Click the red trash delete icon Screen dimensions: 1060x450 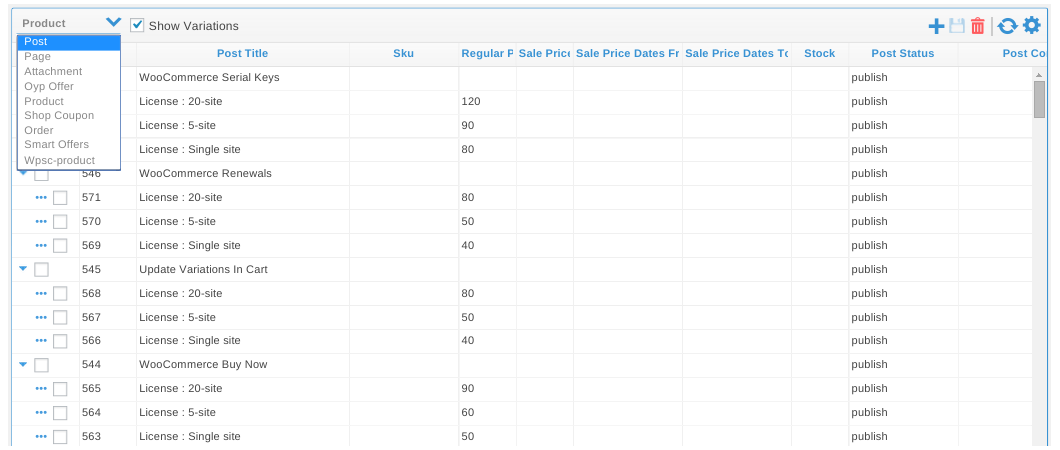(978, 26)
